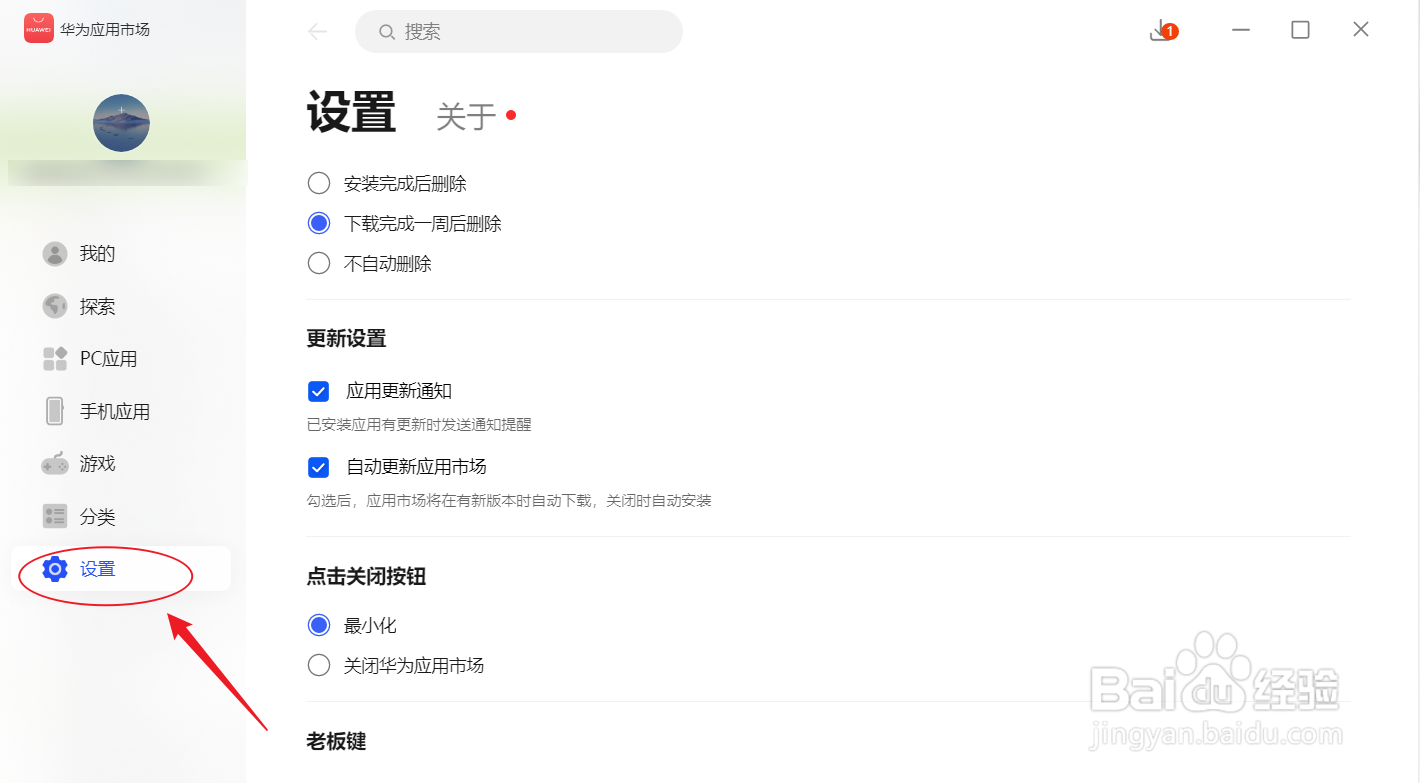Viewport: 1420px width, 783px height.
Task: Open the downloads manager icon
Action: click(1162, 31)
